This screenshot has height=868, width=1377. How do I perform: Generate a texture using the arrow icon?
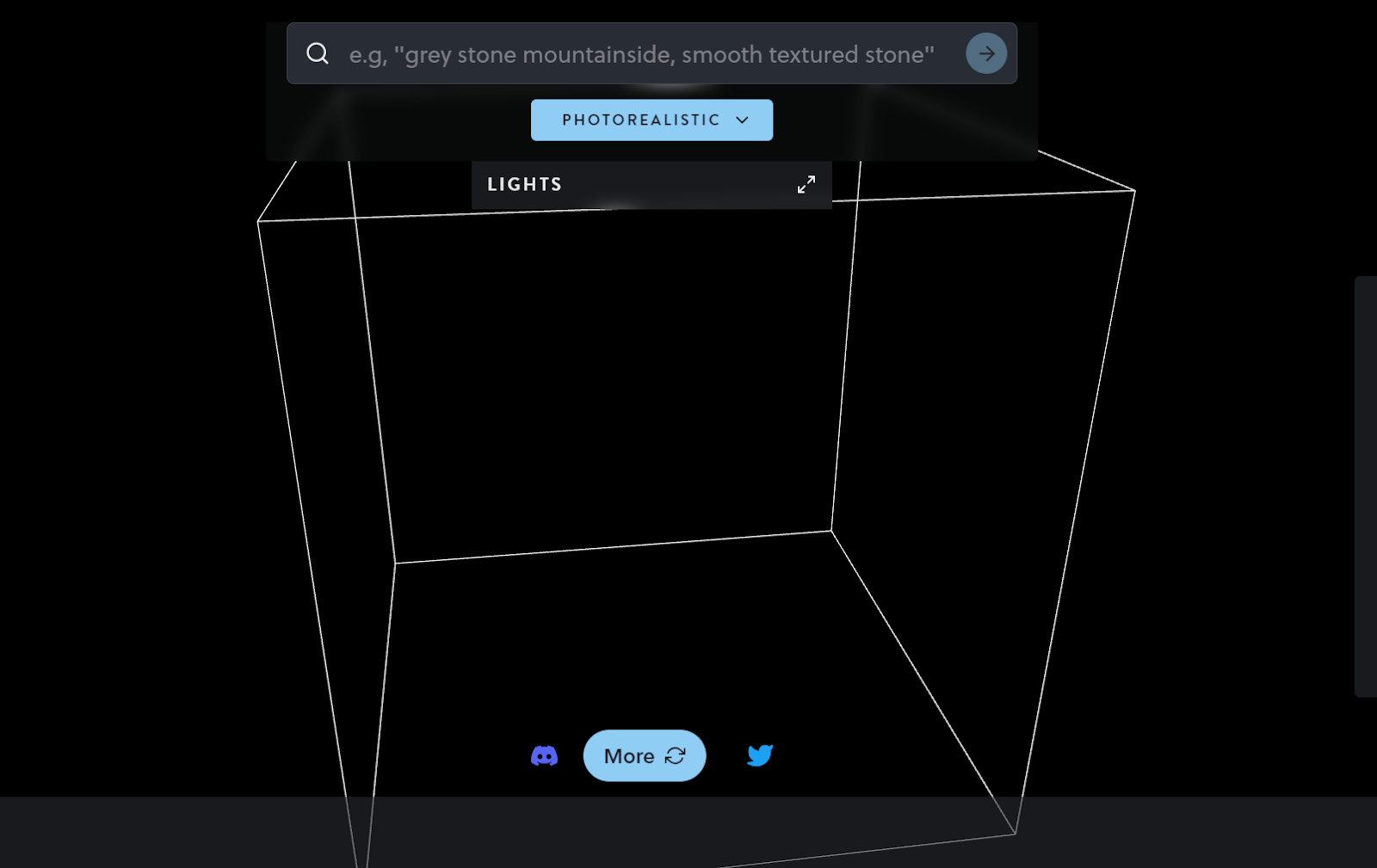point(986,53)
